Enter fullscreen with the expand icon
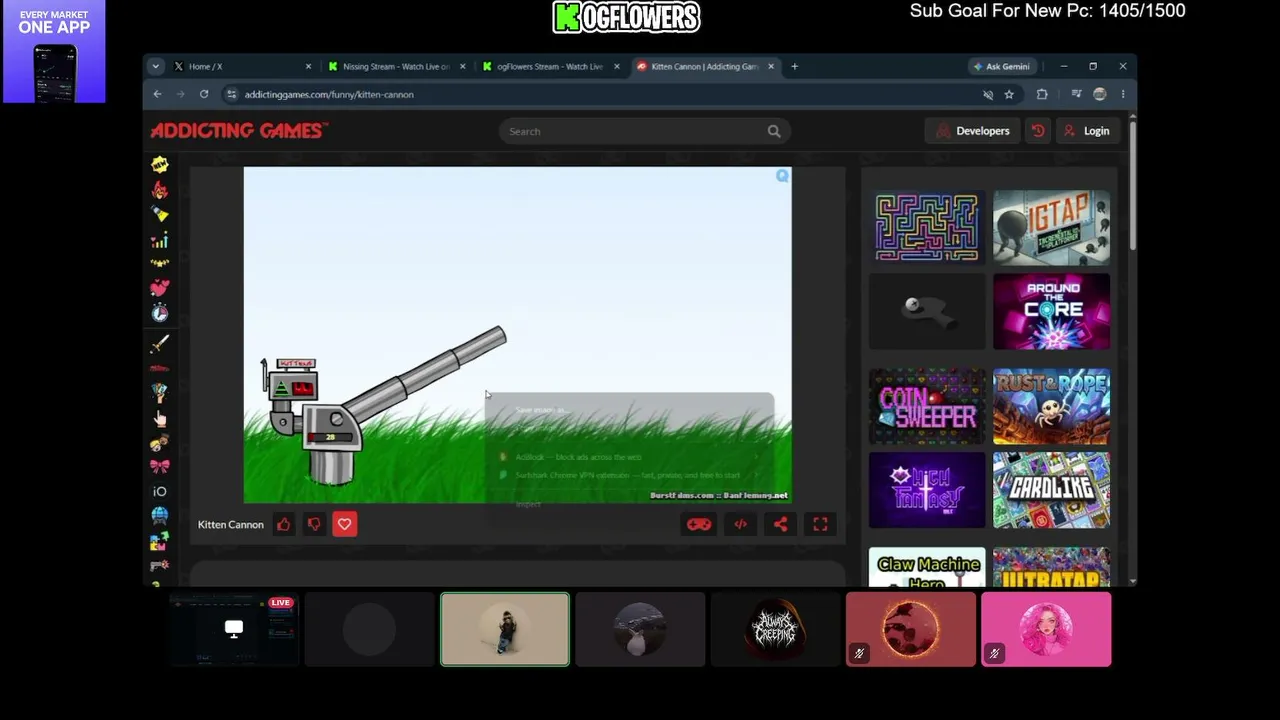Viewport: 1280px width, 720px height. (x=820, y=524)
